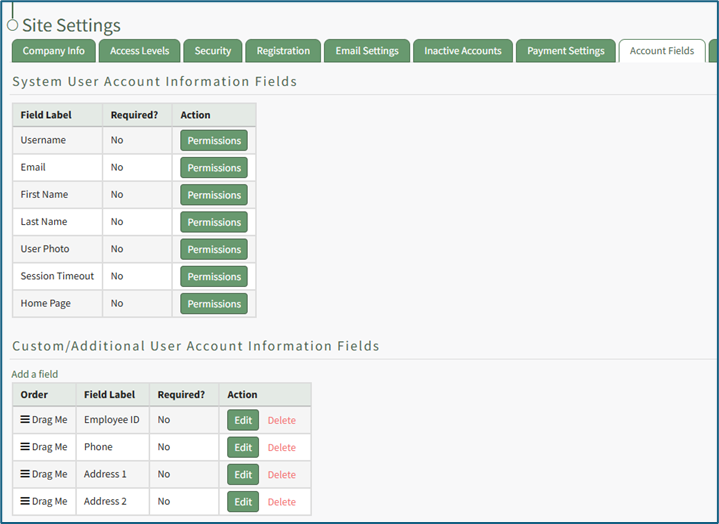Go to the Email Settings tab
The width and height of the screenshot is (719, 524).
366,51
